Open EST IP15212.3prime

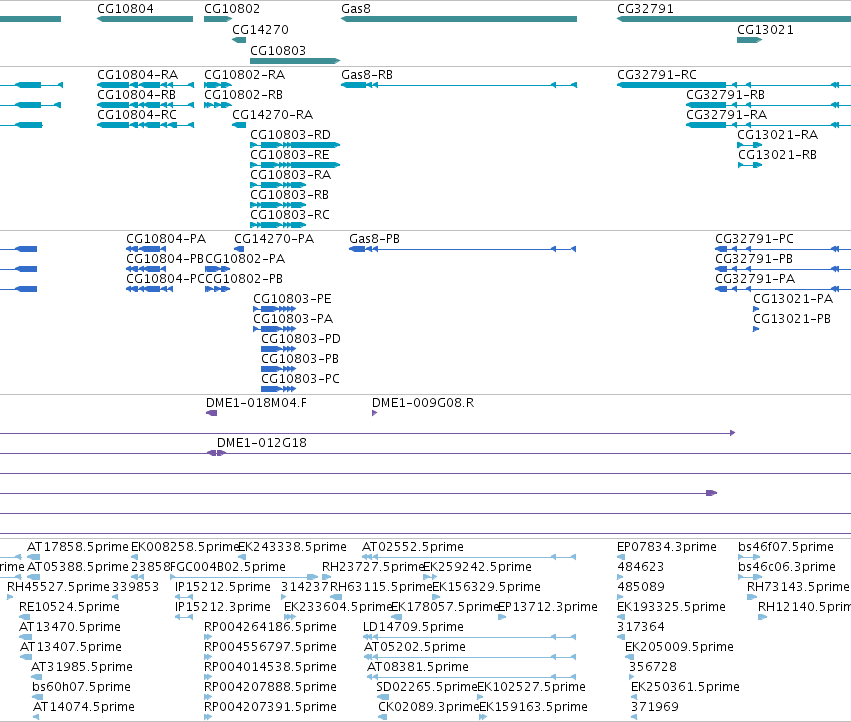pos(184,617)
